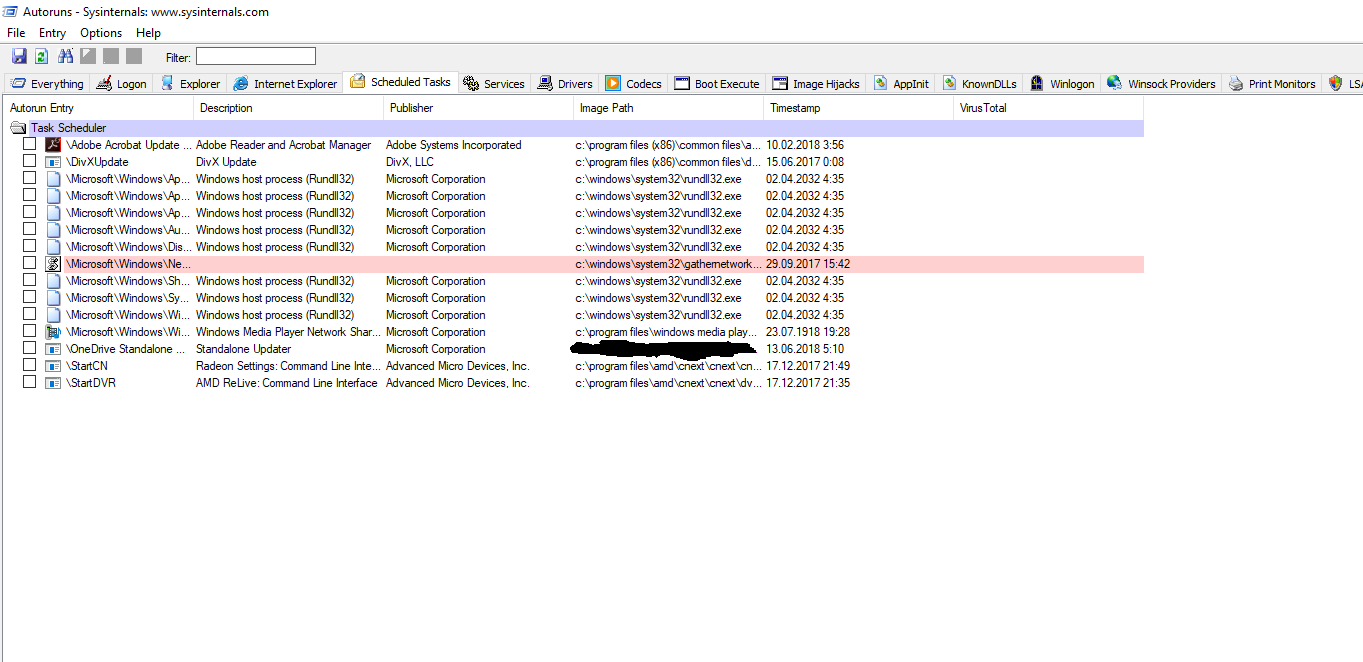Toggle the Adobe Acrobat Update checkbox
Screen dimensions: 1363x662
click(x=30, y=145)
